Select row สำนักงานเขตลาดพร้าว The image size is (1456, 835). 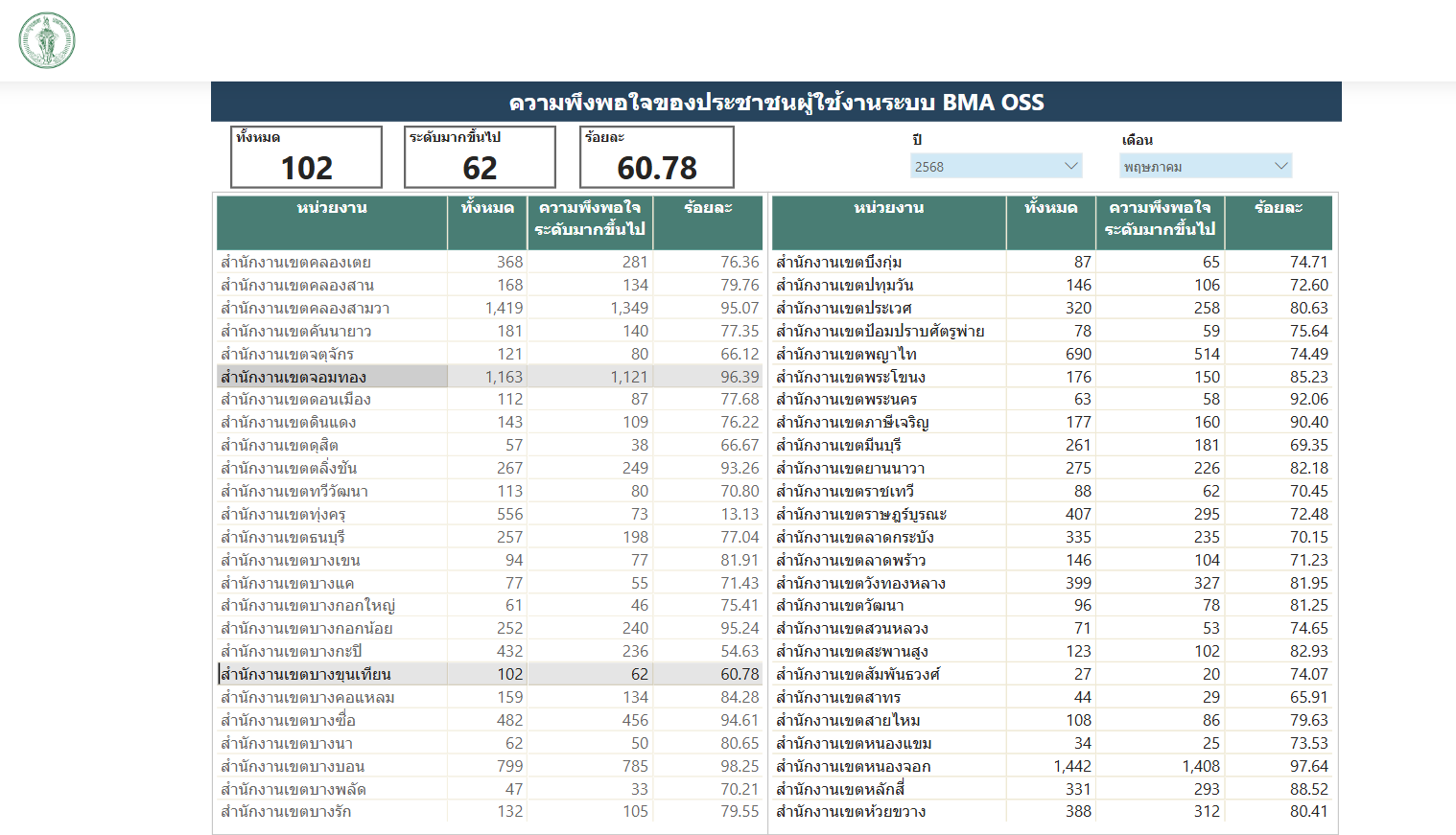[x=1052, y=560]
